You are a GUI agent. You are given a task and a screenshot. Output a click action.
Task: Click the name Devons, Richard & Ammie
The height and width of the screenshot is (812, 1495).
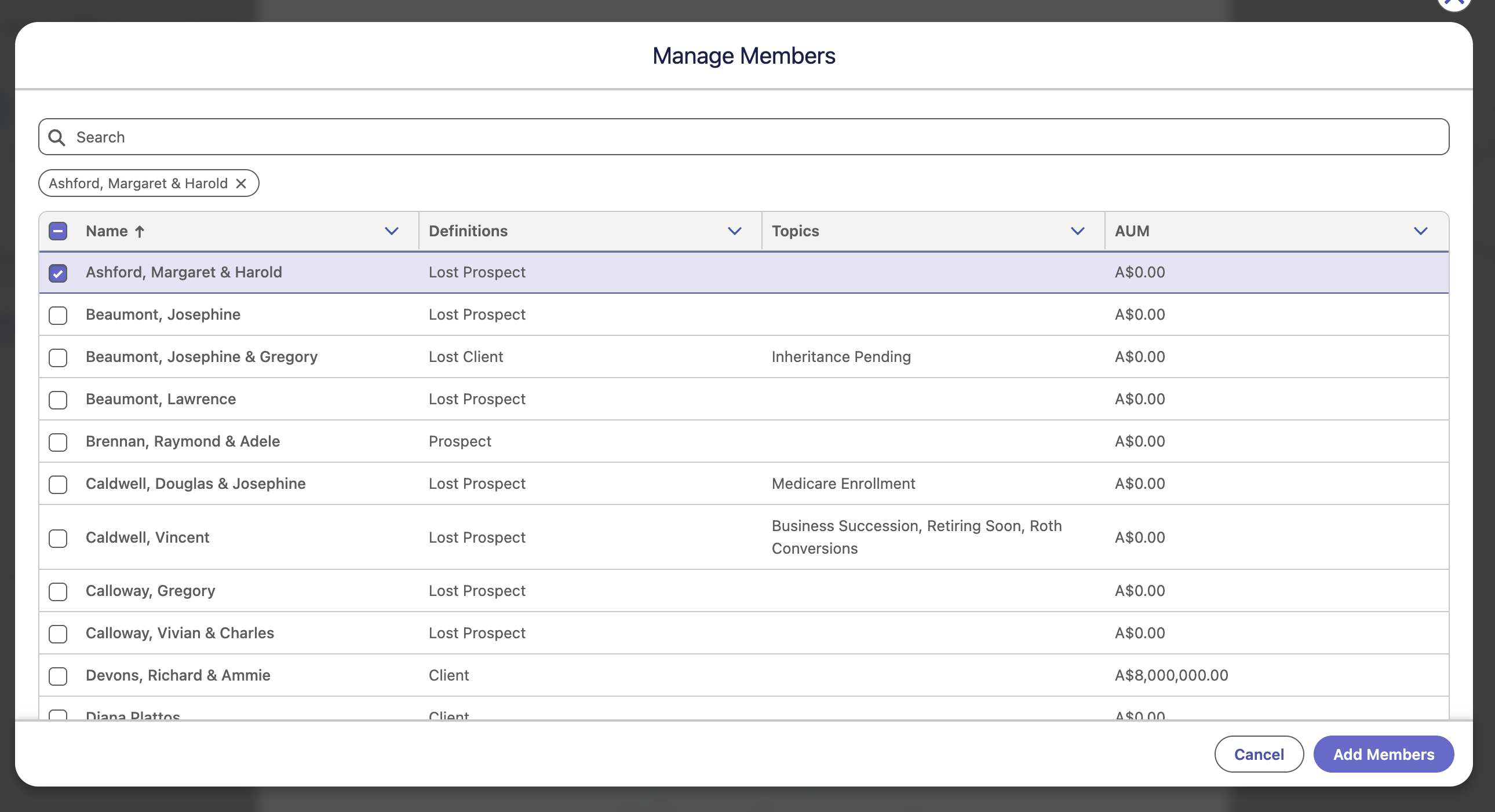click(x=178, y=675)
